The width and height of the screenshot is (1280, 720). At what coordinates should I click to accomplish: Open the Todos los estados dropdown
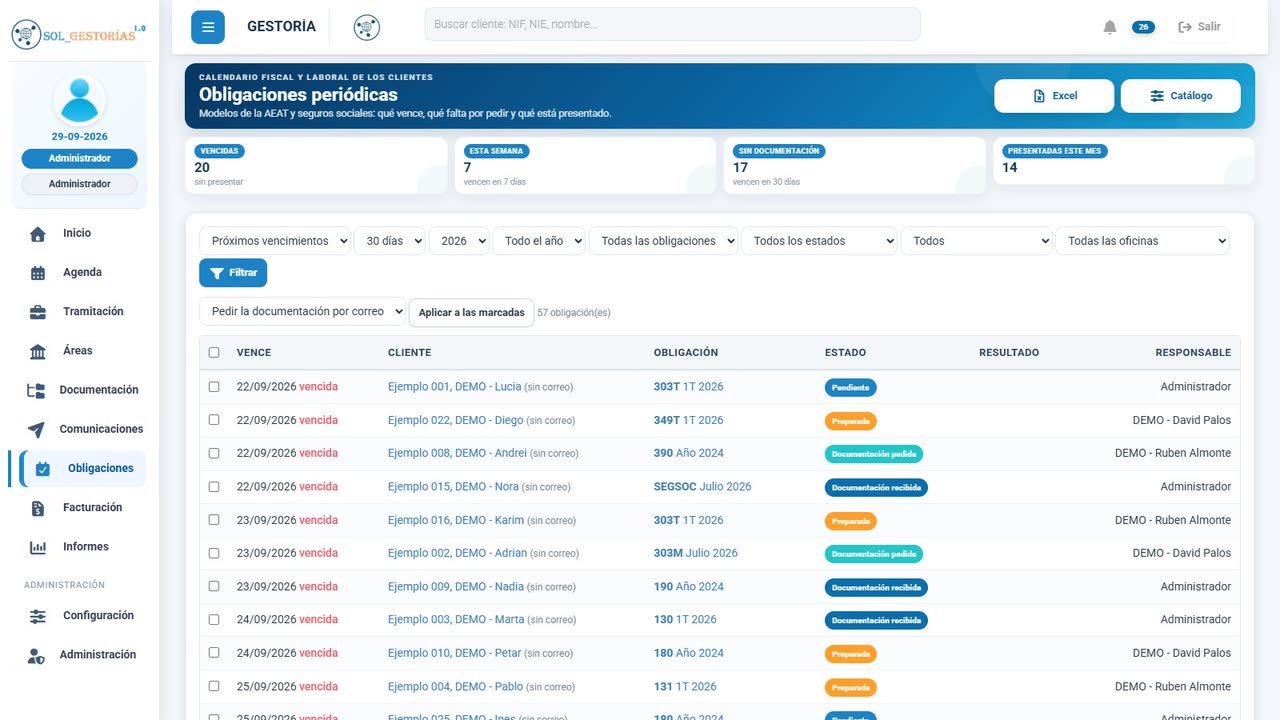click(819, 241)
